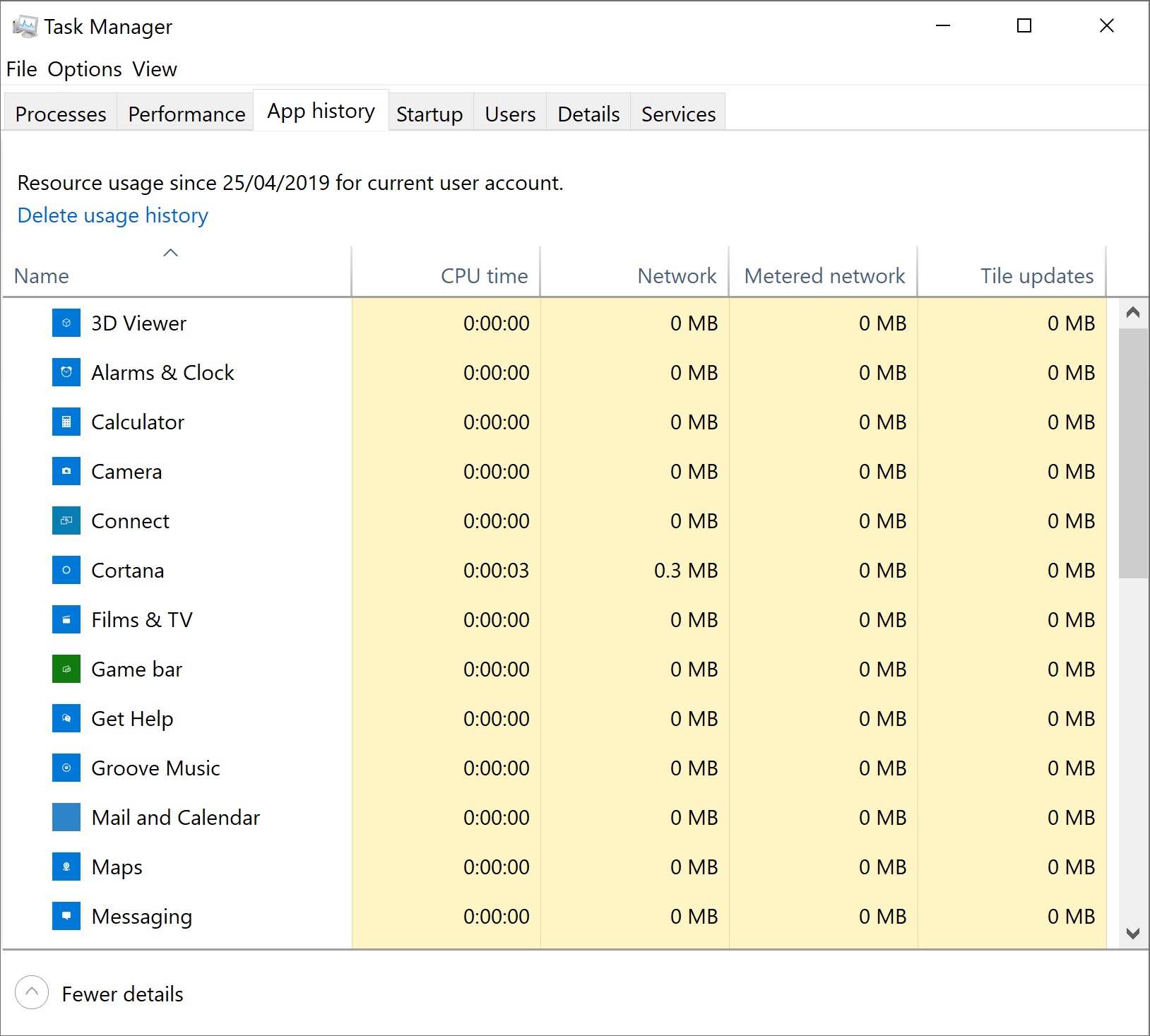Sort by Tile updates column header
This screenshot has height=1036, width=1150.
tap(1012, 271)
